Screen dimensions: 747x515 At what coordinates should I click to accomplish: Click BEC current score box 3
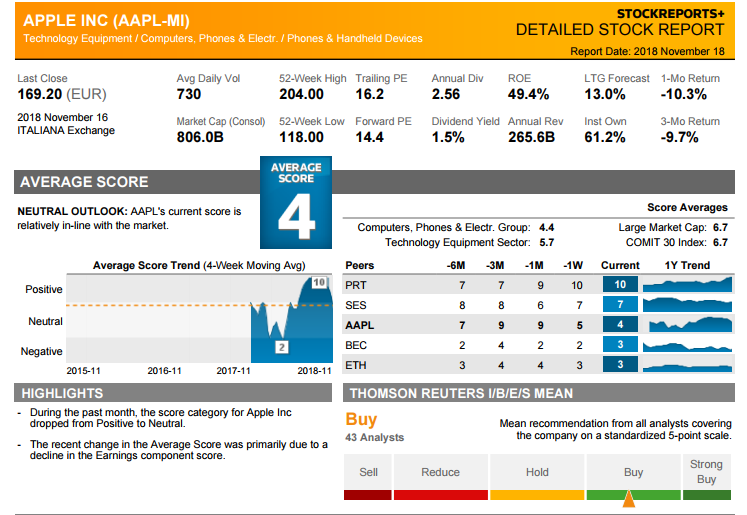[620, 344]
